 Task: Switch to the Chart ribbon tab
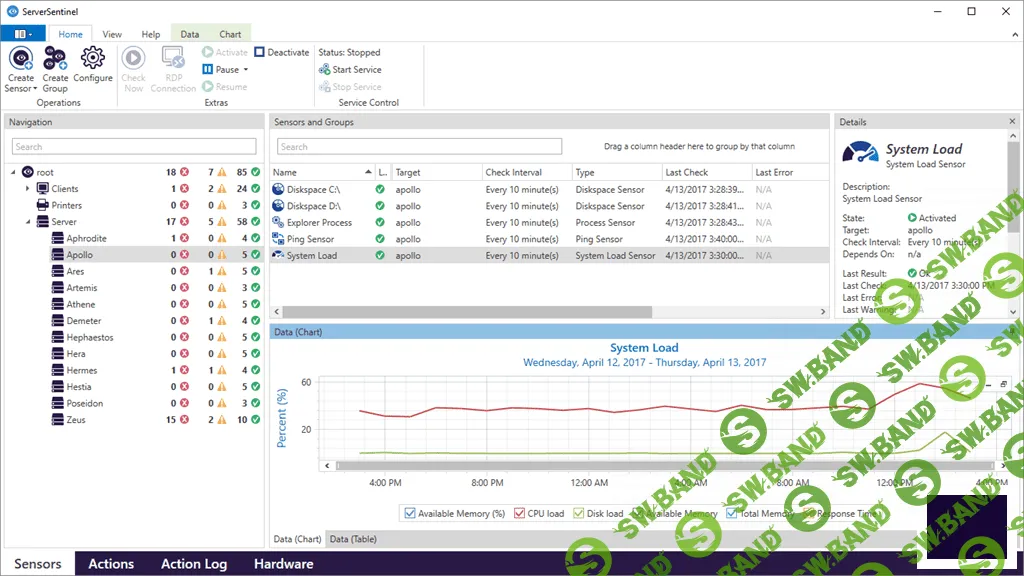[x=230, y=33]
